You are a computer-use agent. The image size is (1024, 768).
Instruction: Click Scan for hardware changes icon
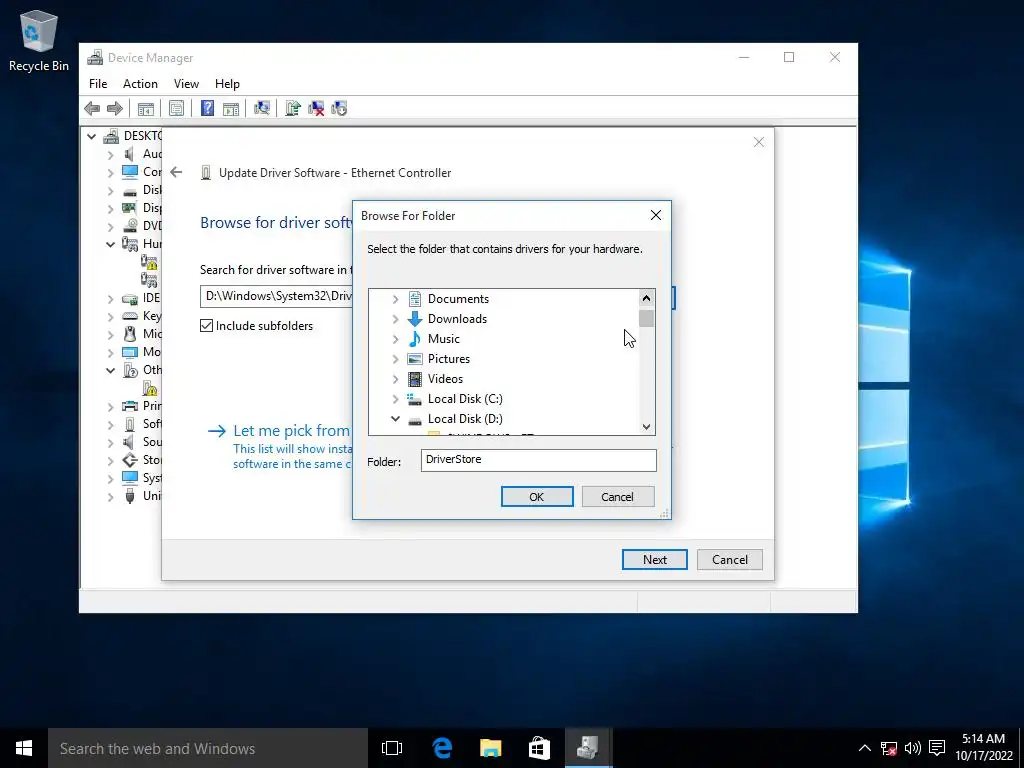262,108
